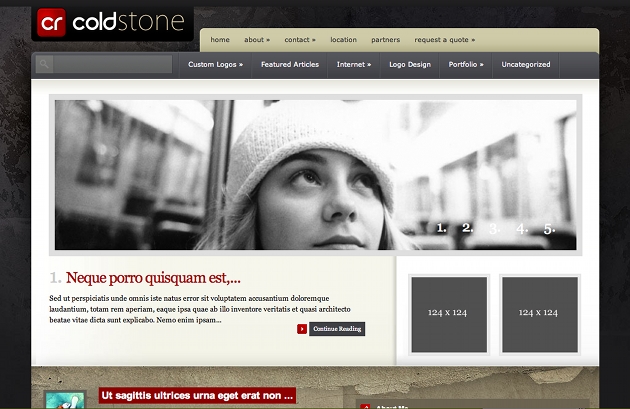The image size is (630, 409).
Task: Expand the about dropdown menu
Action: pos(257,40)
